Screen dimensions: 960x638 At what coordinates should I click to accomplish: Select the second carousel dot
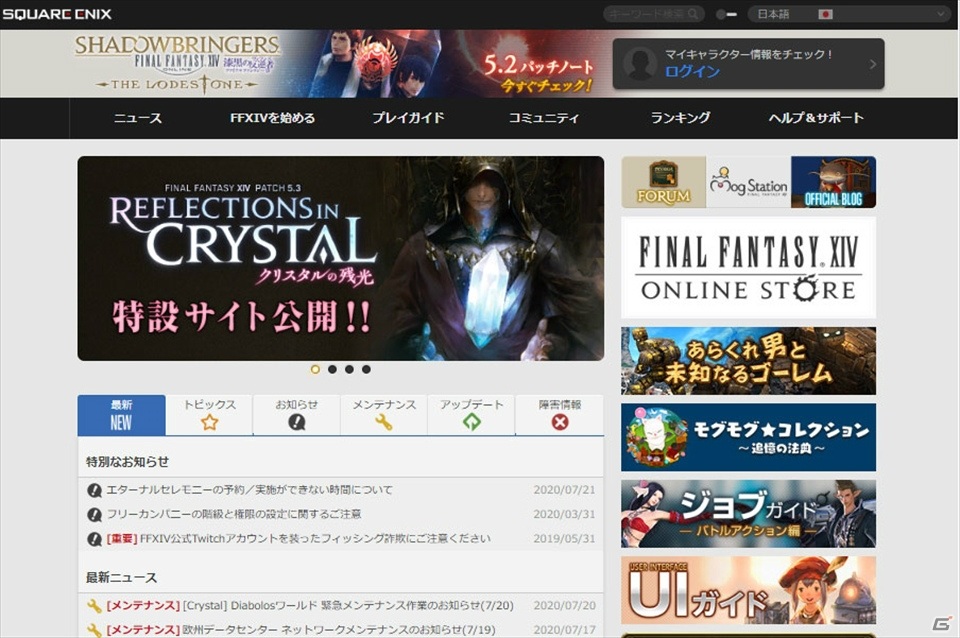332,369
